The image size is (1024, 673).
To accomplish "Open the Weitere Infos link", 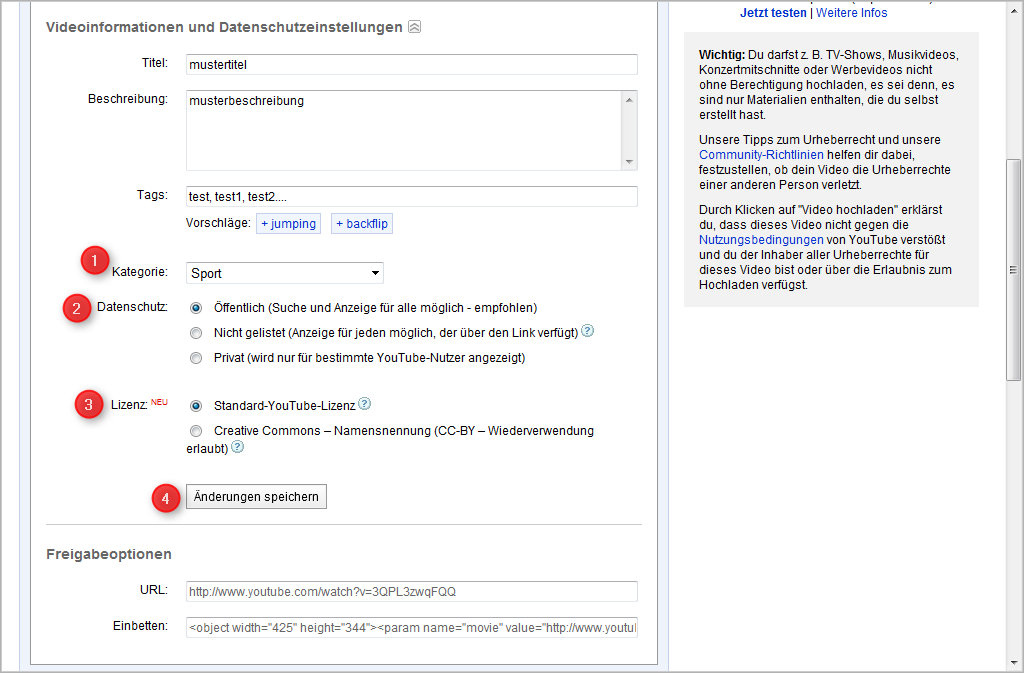I will point(851,12).
